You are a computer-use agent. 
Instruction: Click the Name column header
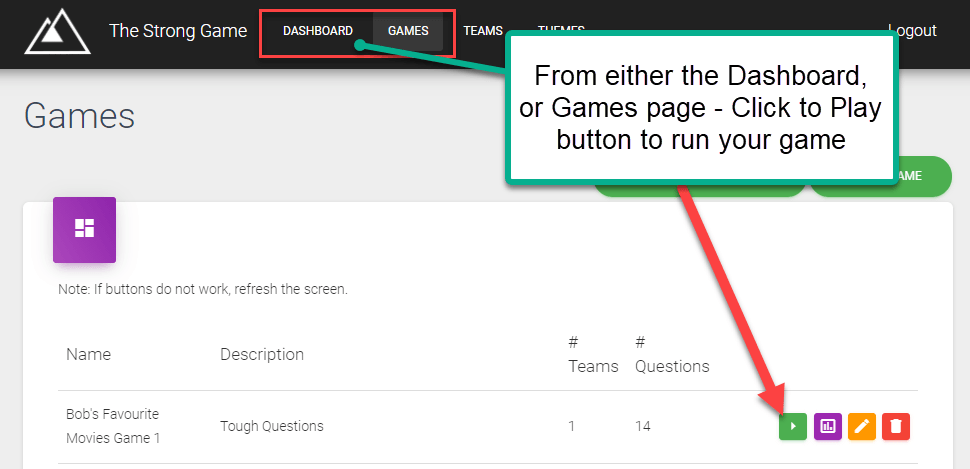(89, 354)
